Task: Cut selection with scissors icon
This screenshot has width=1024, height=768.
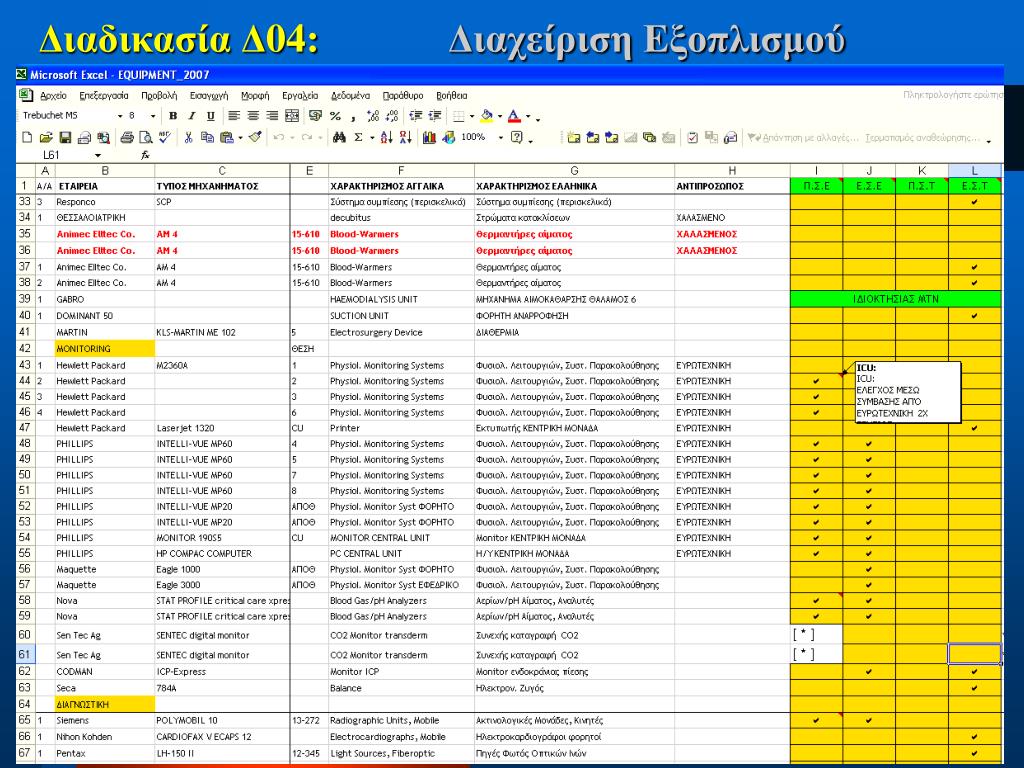Action: (188, 137)
